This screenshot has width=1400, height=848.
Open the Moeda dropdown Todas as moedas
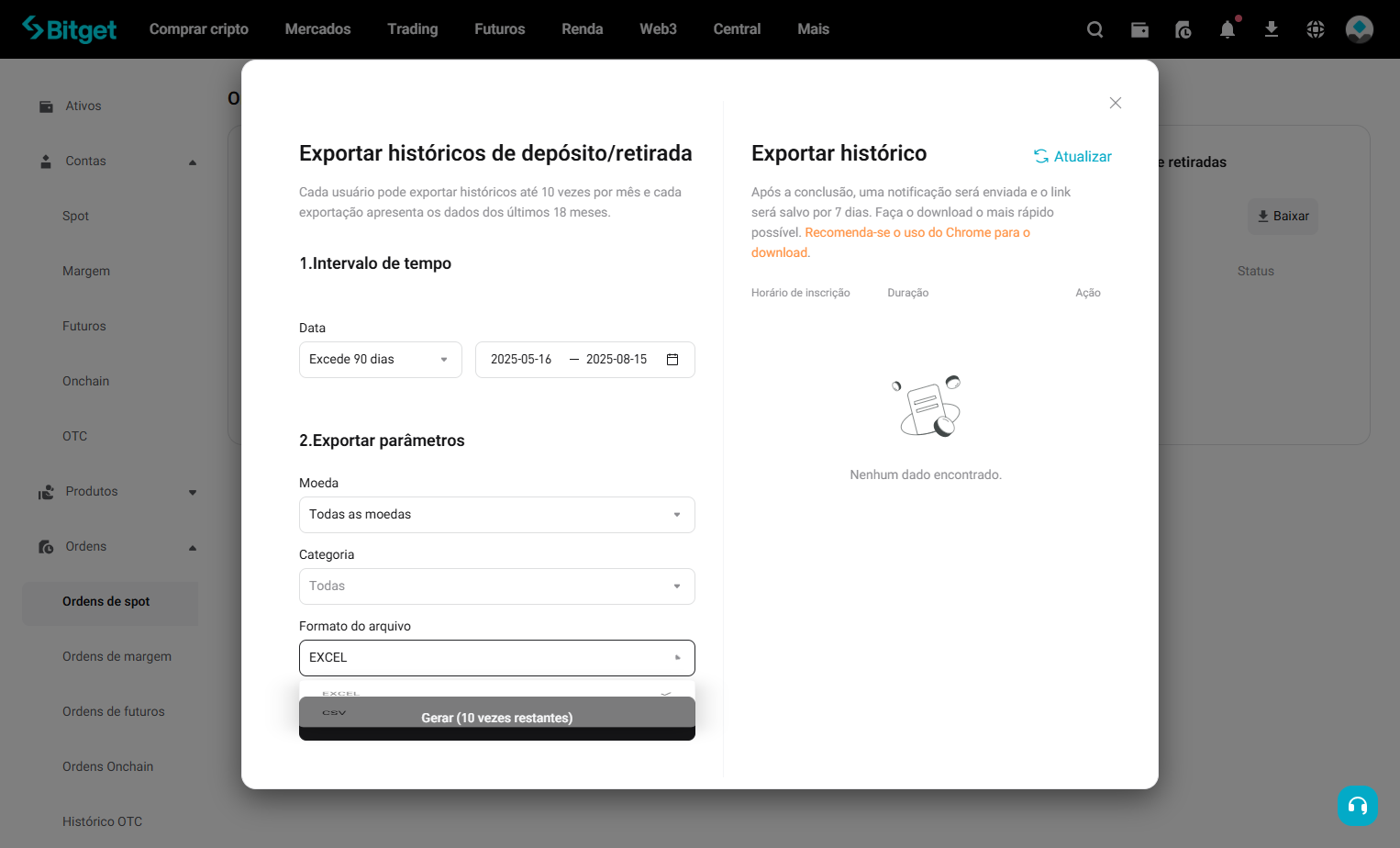[497, 515]
